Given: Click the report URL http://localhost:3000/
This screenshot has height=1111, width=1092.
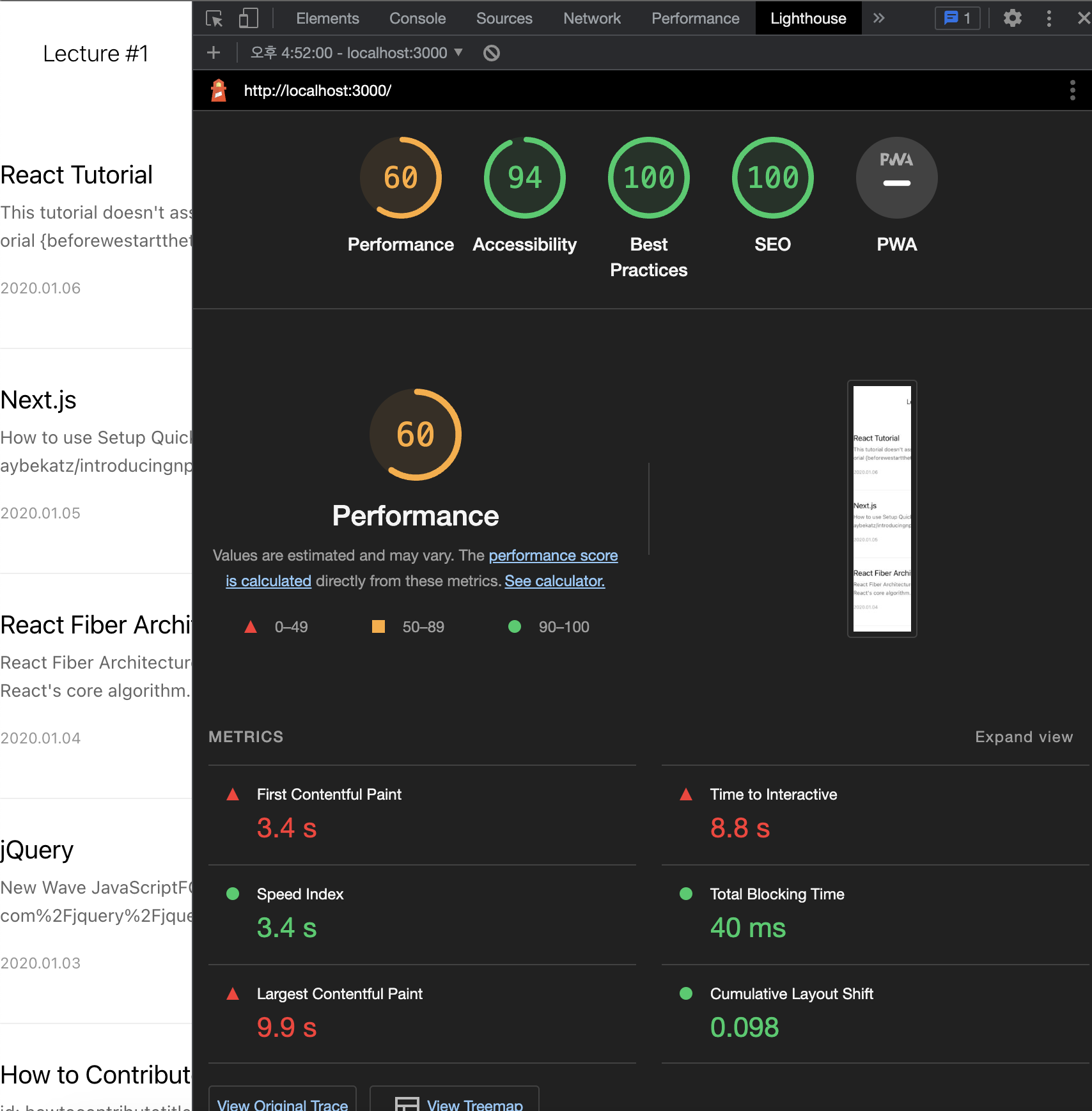Looking at the screenshot, I should click(317, 91).
